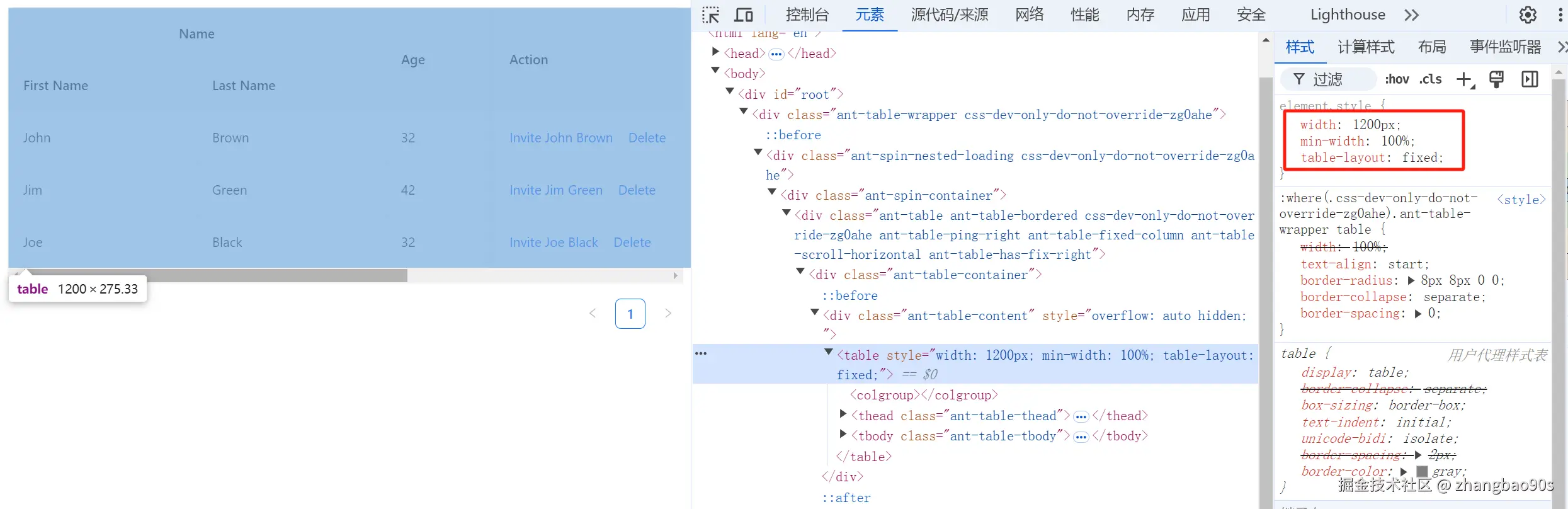Click Invite John Brown link
1568x509 pixels.
[561, 138]
